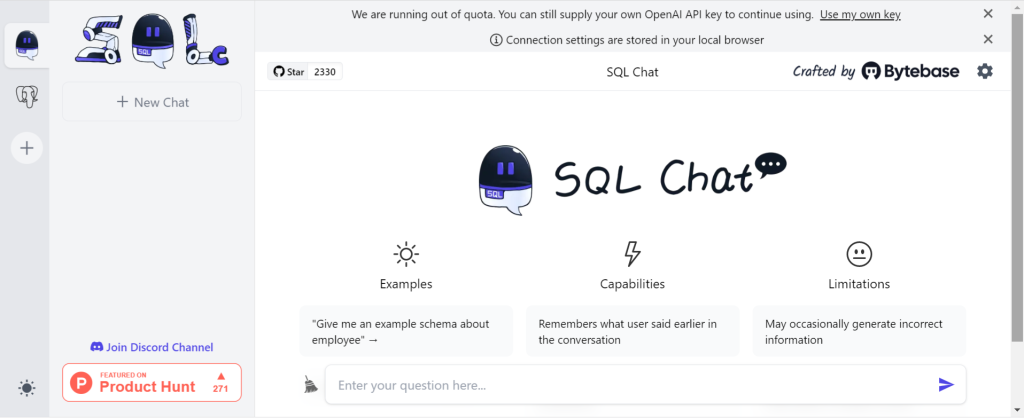Click the Capabilities lightning icon
Viewport: 1024px width, 418px height.
pyautogui.click(x=632, y=254)
